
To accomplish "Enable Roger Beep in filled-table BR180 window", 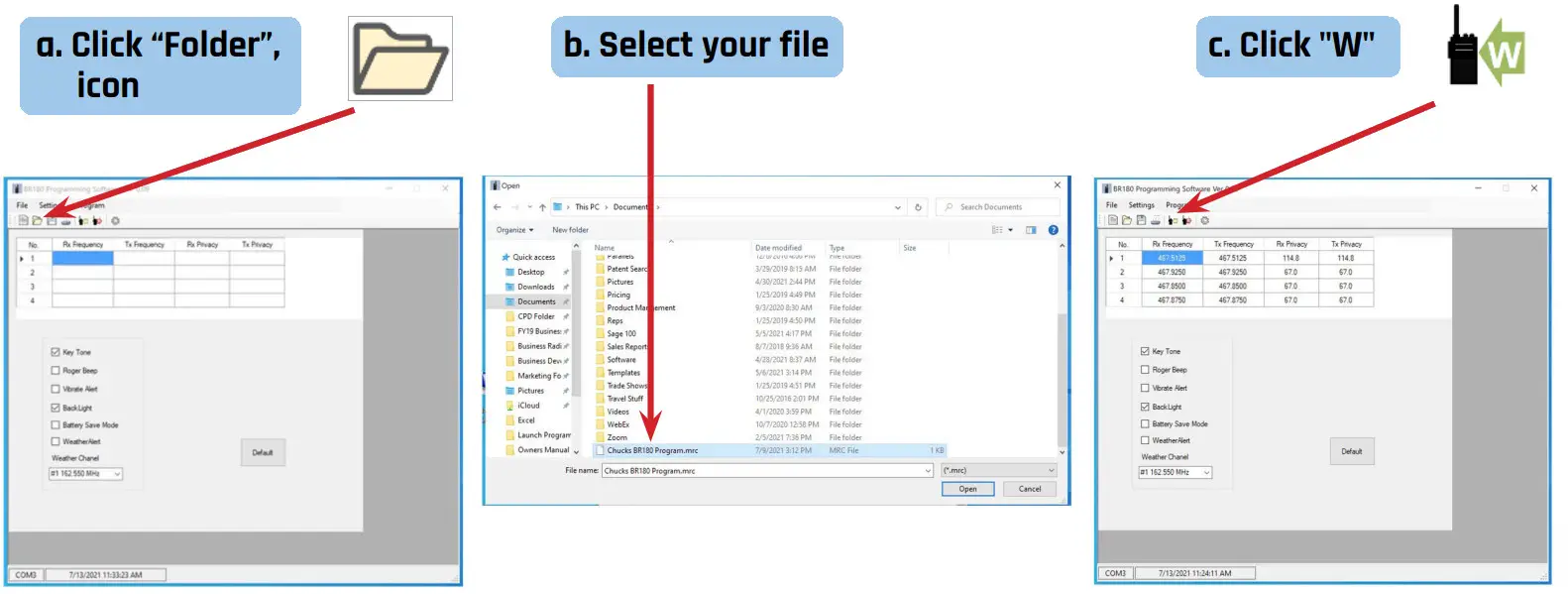I will [x=1145, y=370].
